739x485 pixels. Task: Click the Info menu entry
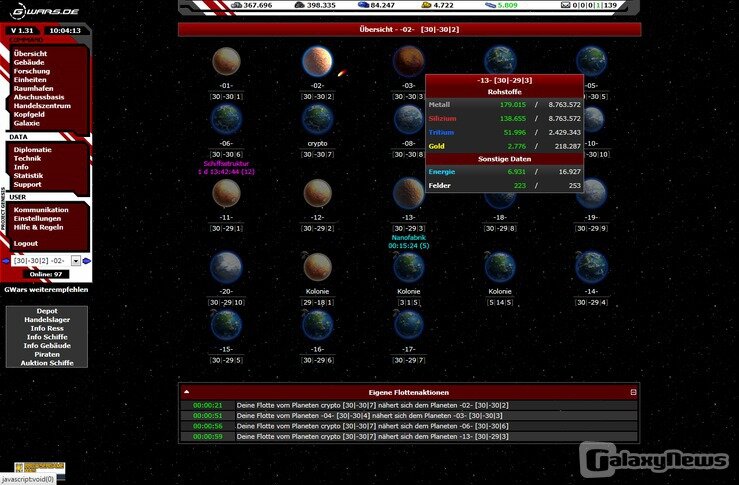point(21,167)
